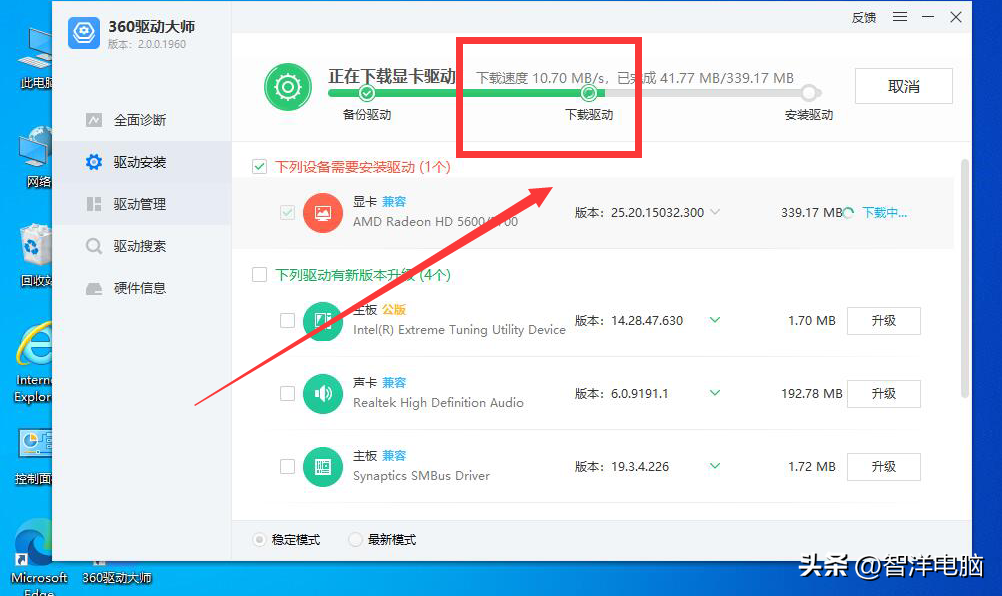Click the 192.78 MB size text
The width and height of the screenshot is (1002, 596).
click(x=812, y=394)
